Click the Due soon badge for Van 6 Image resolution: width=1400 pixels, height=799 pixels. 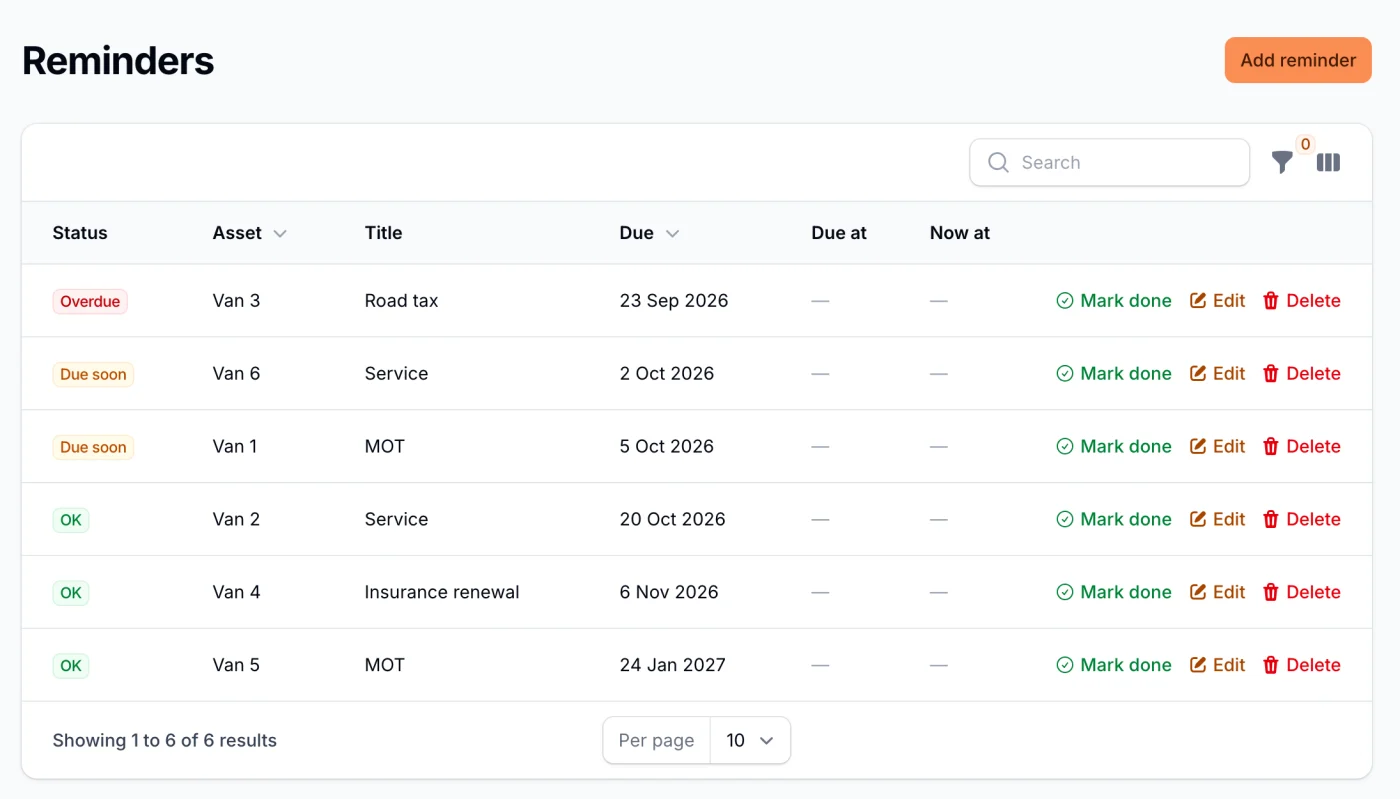coord(93,375)
